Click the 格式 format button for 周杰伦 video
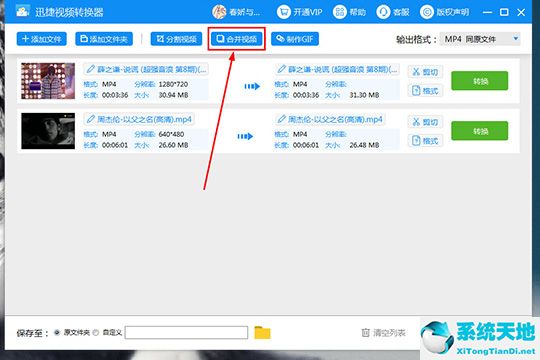Viewport: 540px width, 360px height. 425,141
